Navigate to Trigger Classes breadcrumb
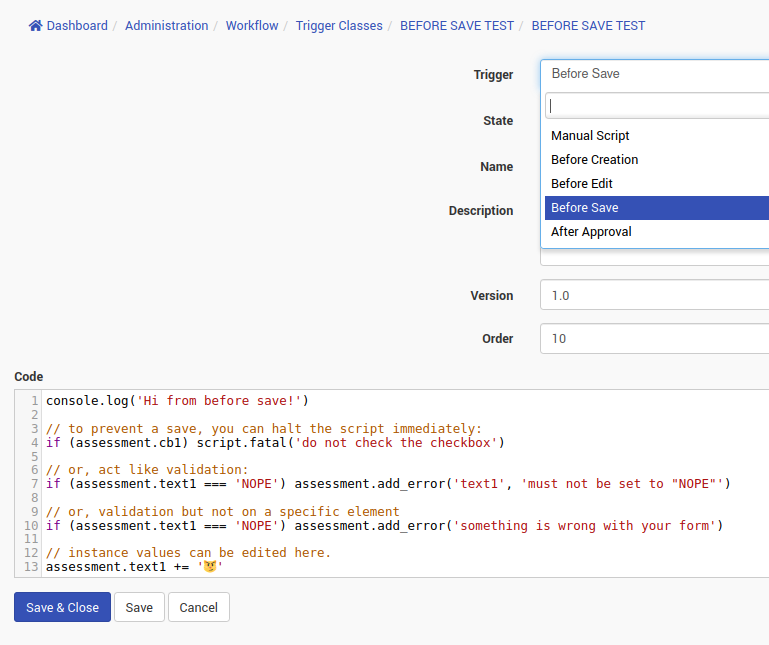769x645 pixels. (x=339, y=26)
